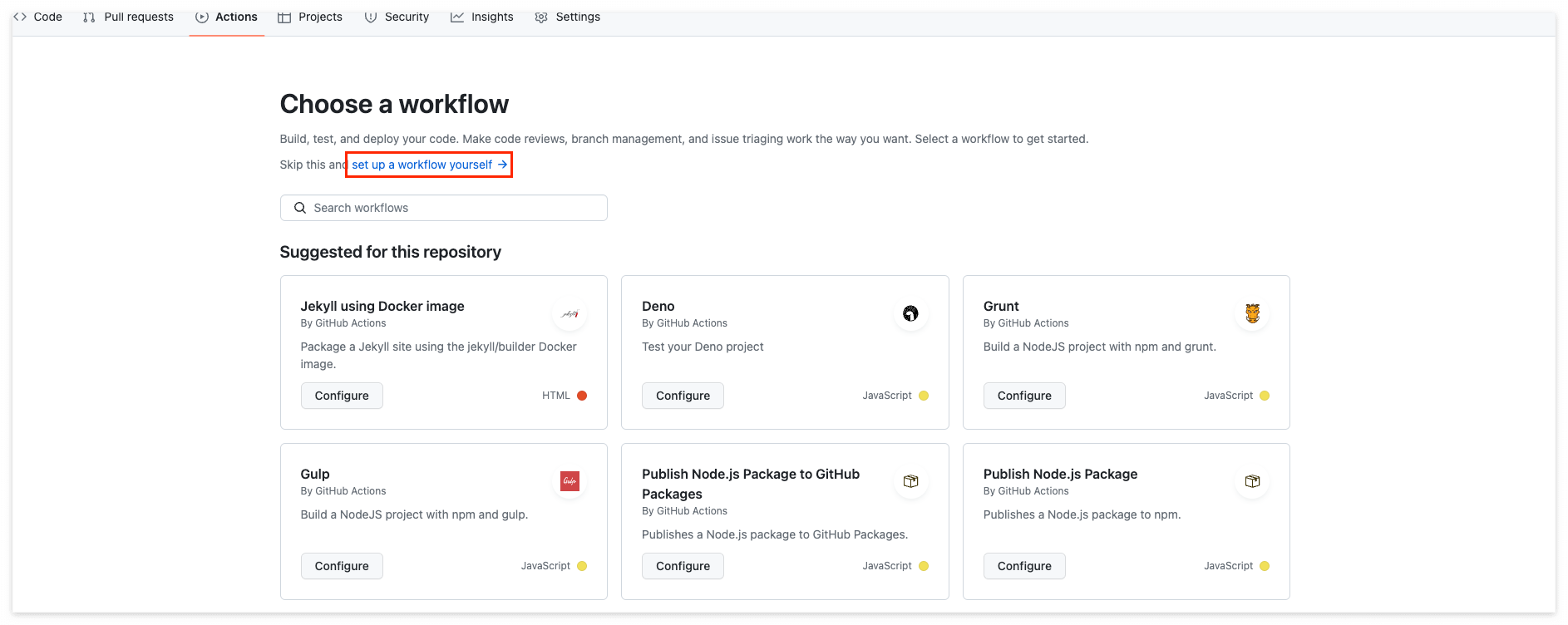
Task: Click the Insights graph icon
Action: [x=457, y=17]
